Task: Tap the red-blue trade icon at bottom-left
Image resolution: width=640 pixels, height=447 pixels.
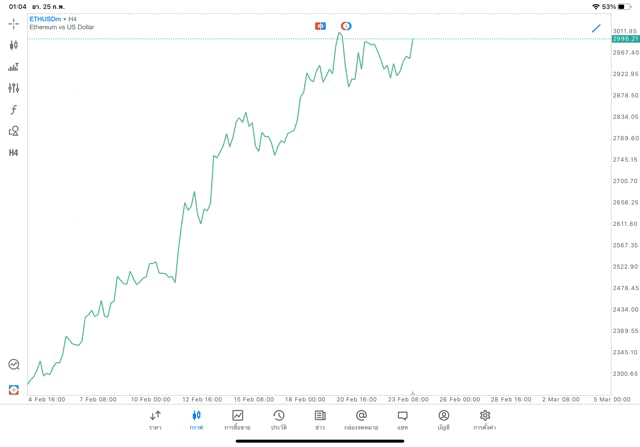Action: pyautogui.click(x=14, y=390)
